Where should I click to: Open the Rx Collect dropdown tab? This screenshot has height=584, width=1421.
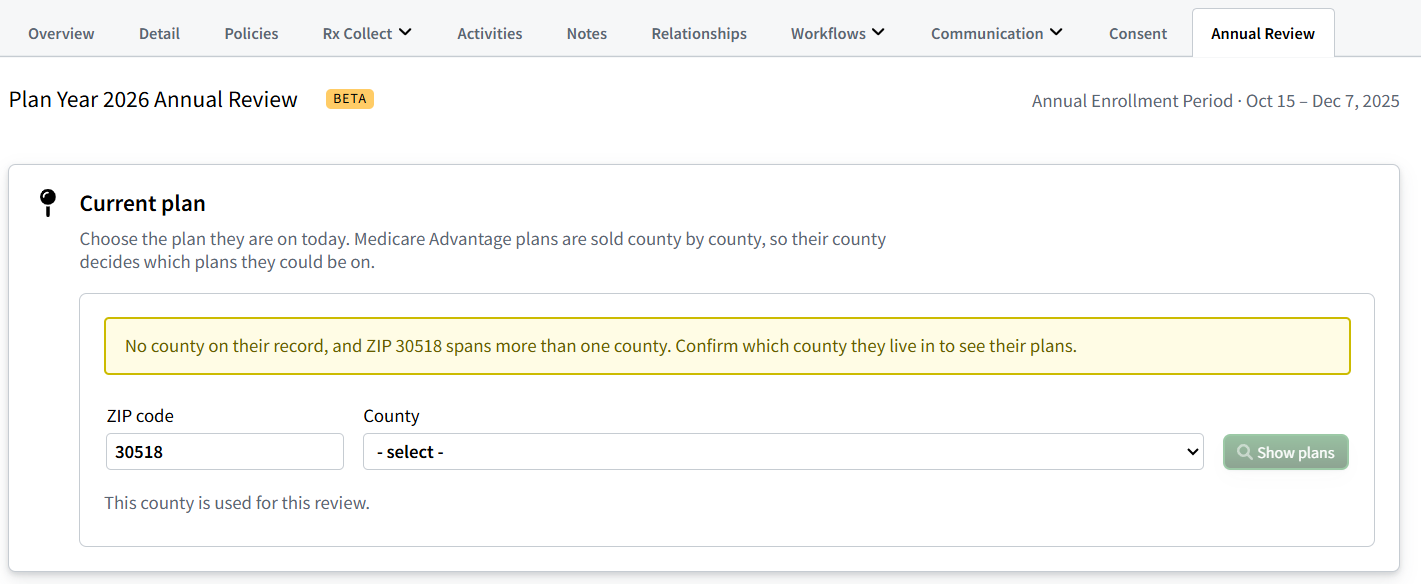[367, 33]
